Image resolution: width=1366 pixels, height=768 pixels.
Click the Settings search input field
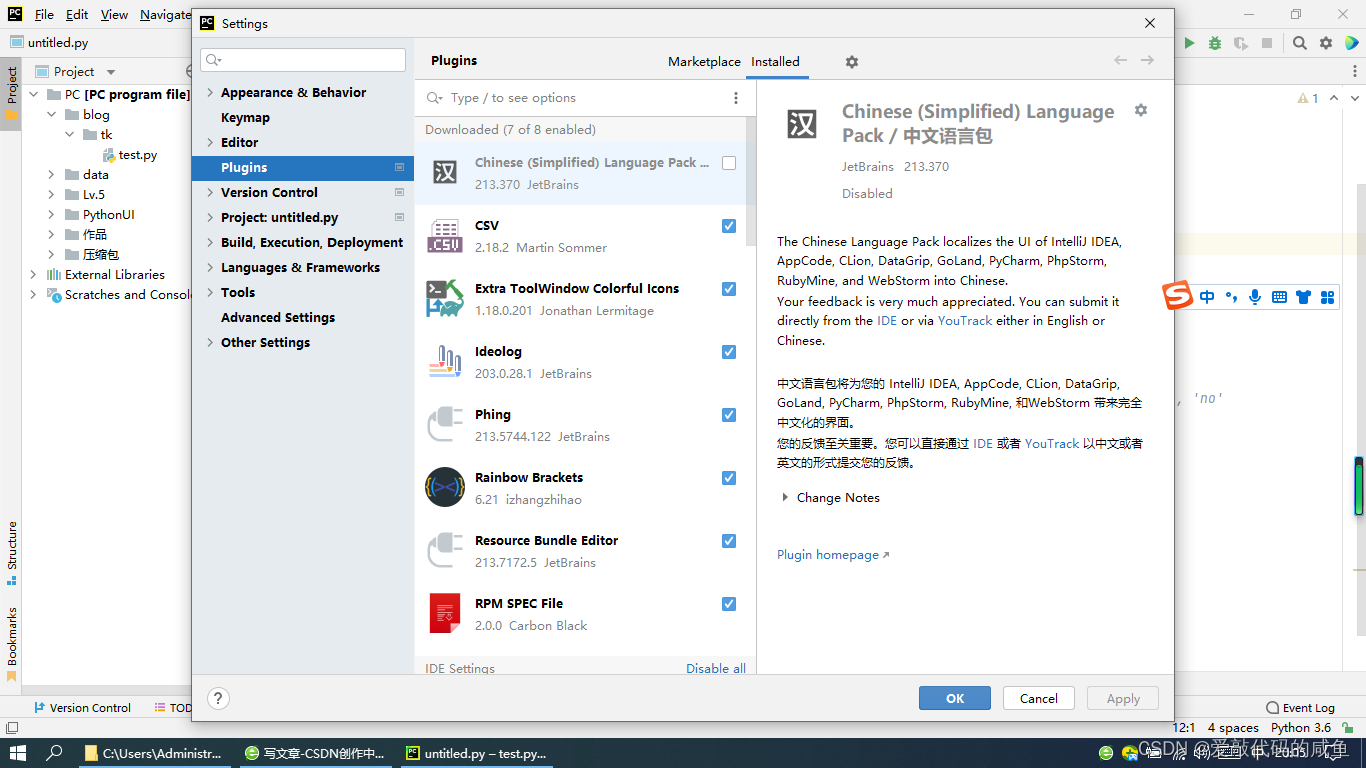(303, 60)
